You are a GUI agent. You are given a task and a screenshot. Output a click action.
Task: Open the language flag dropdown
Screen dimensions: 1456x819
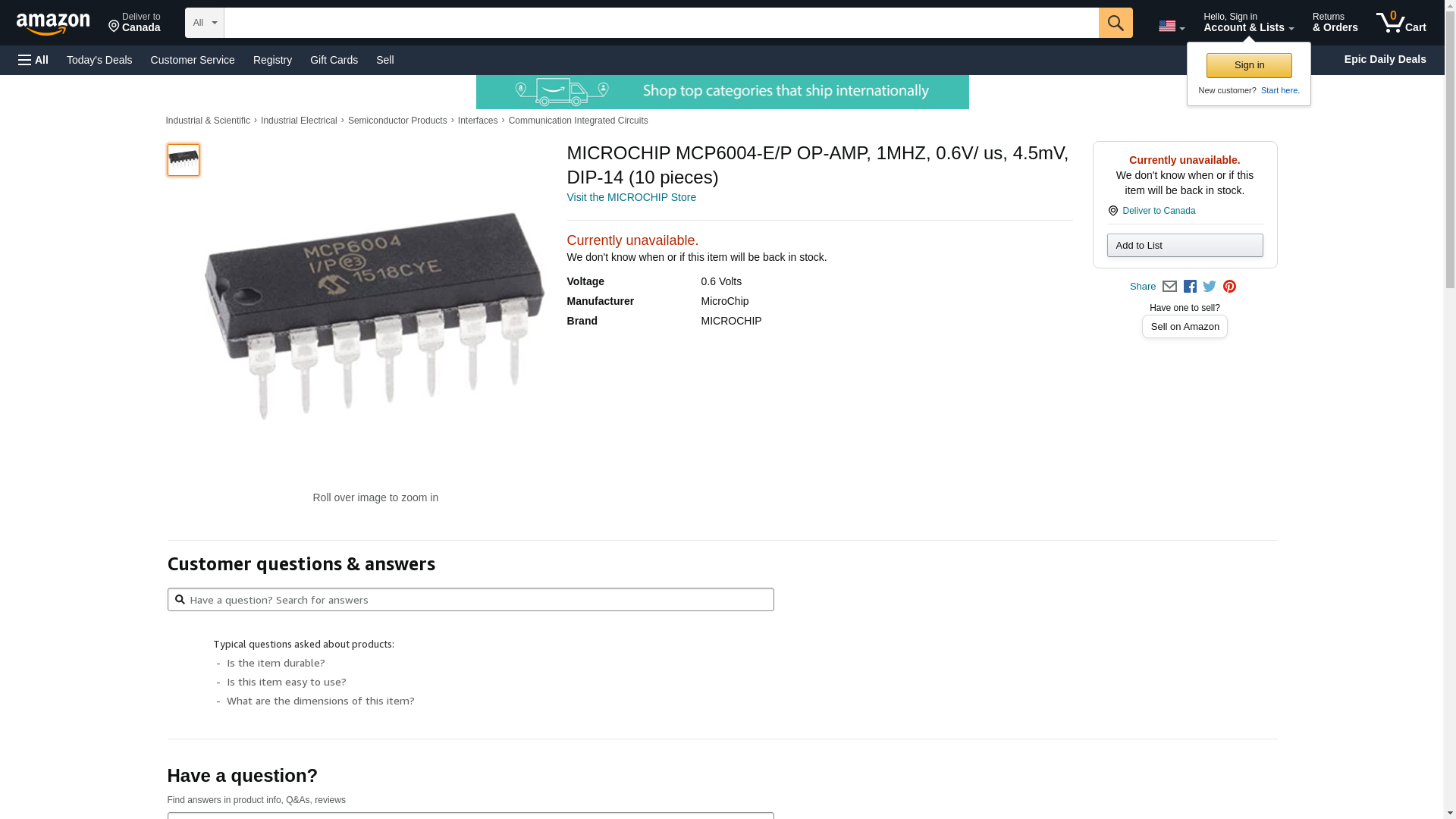coord(1171,27)
